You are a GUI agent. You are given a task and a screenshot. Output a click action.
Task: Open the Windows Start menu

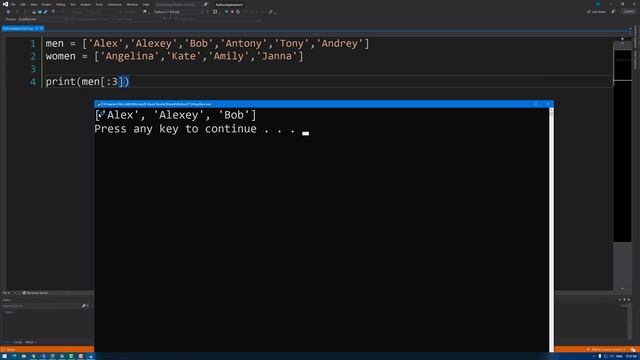click(x=4, y=356)
